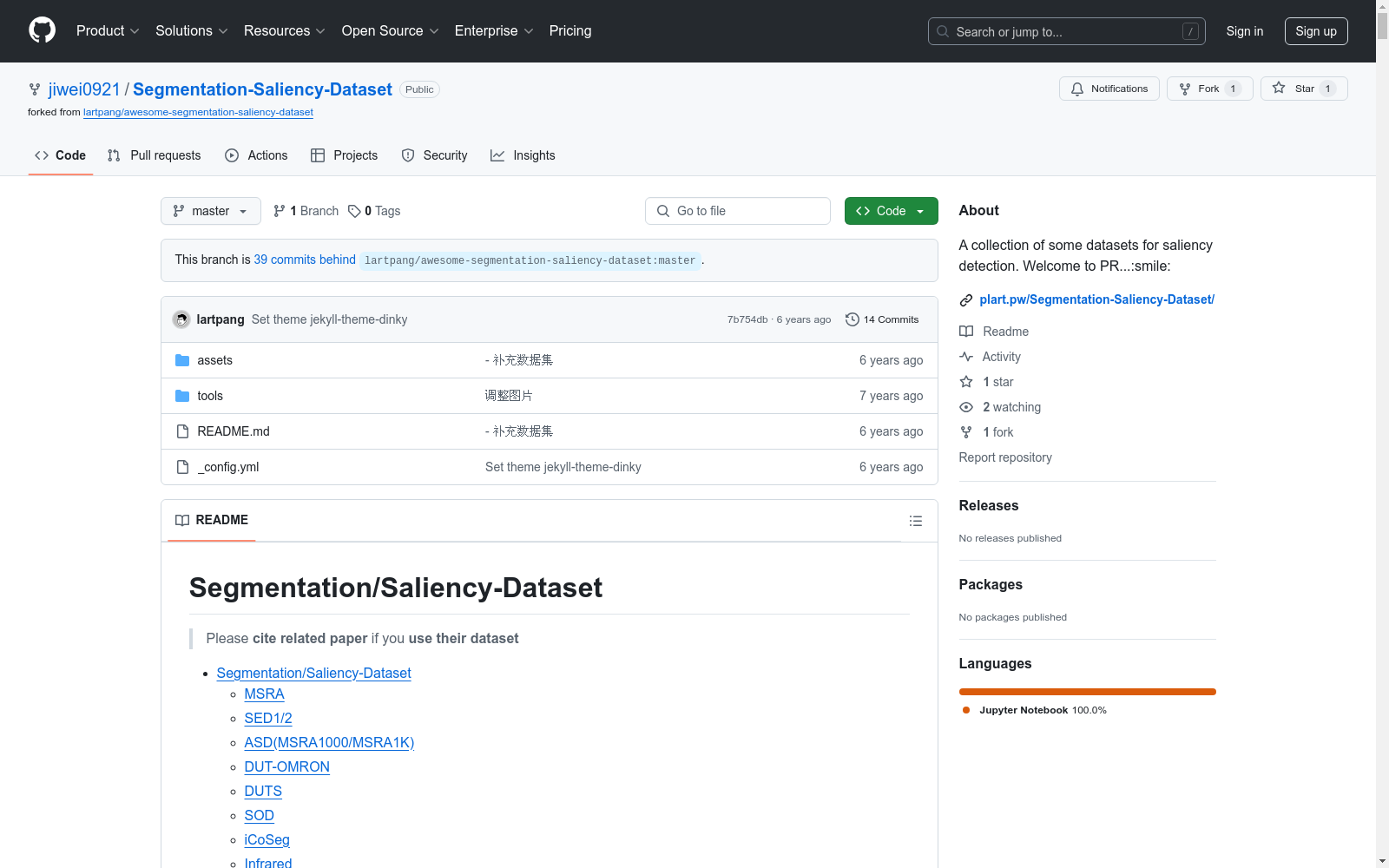Click the tag icon beside Tags
The width and height of the screenshot is (1389, 868).
click(x=354, y=211)
